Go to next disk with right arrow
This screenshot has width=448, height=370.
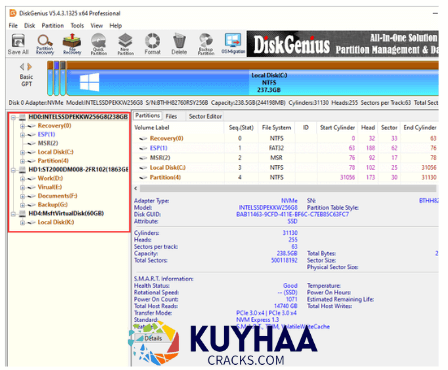pos(30,67)
